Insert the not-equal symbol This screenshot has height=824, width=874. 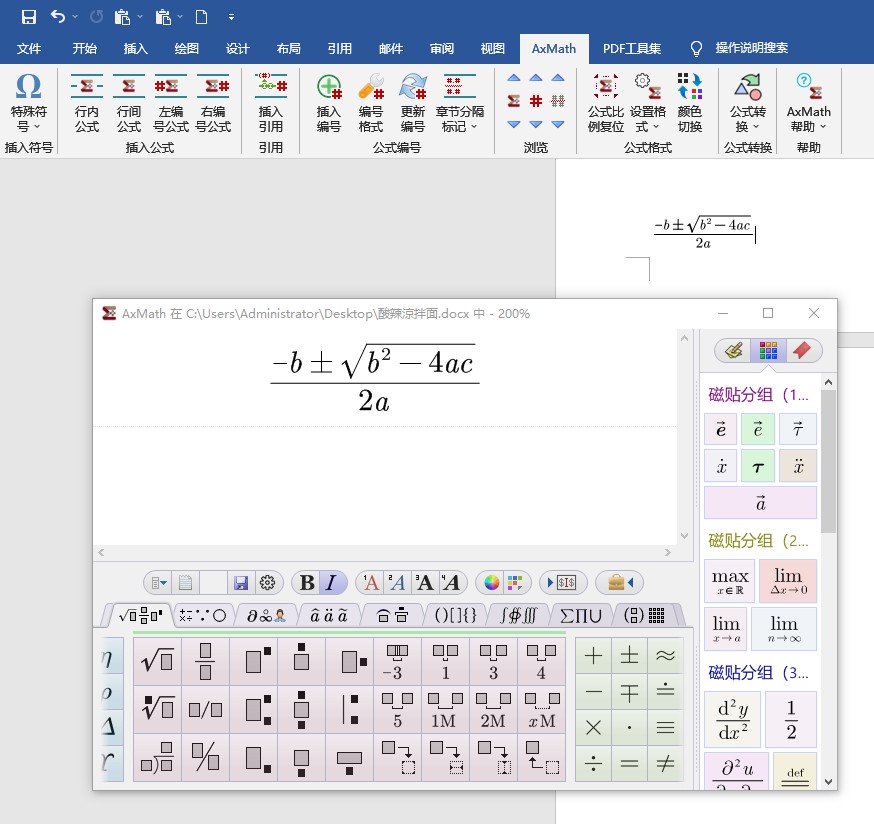pos(666,763)
